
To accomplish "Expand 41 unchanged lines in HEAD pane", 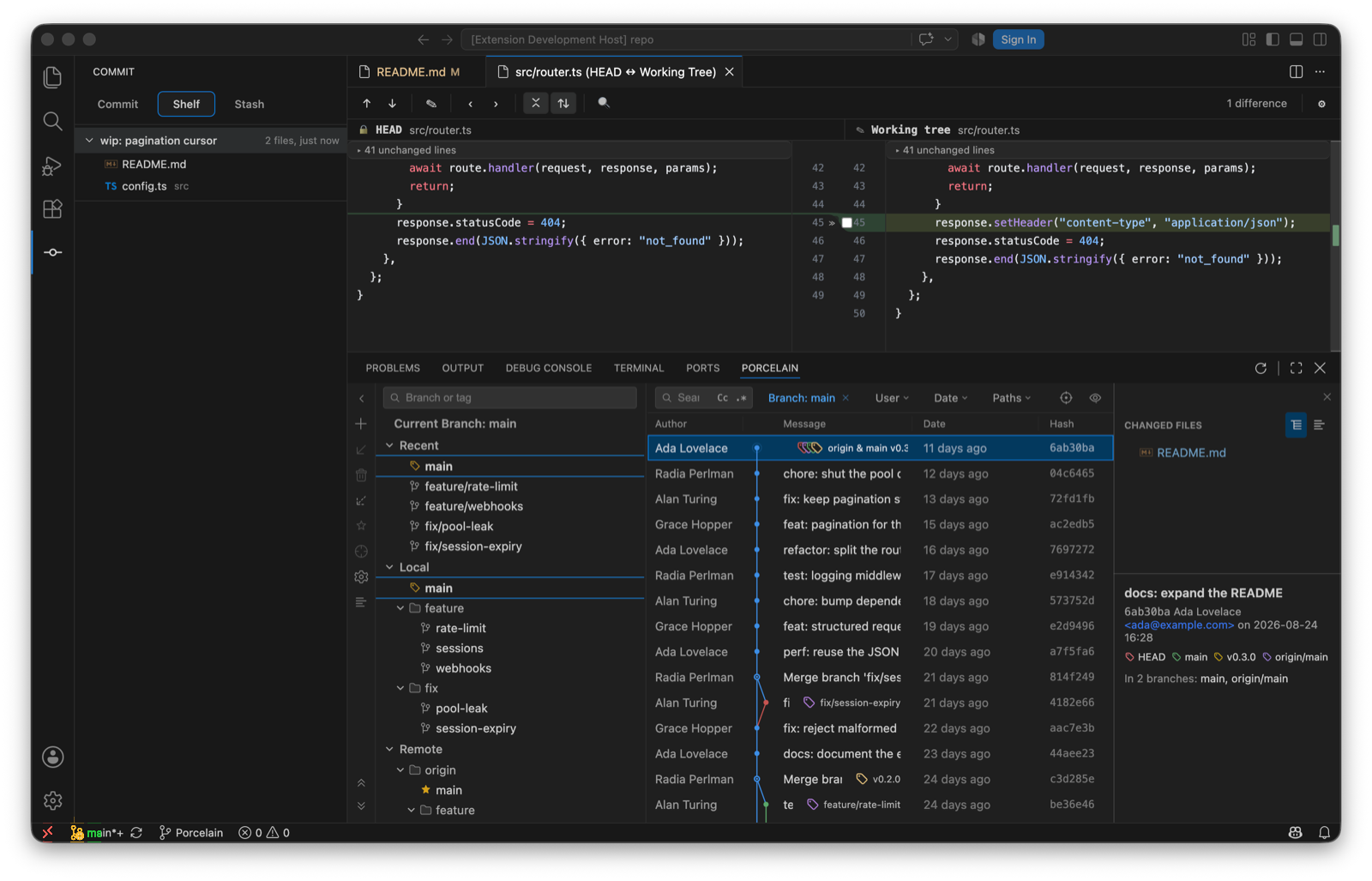I will pyautogui.click(x=406, y=150).
